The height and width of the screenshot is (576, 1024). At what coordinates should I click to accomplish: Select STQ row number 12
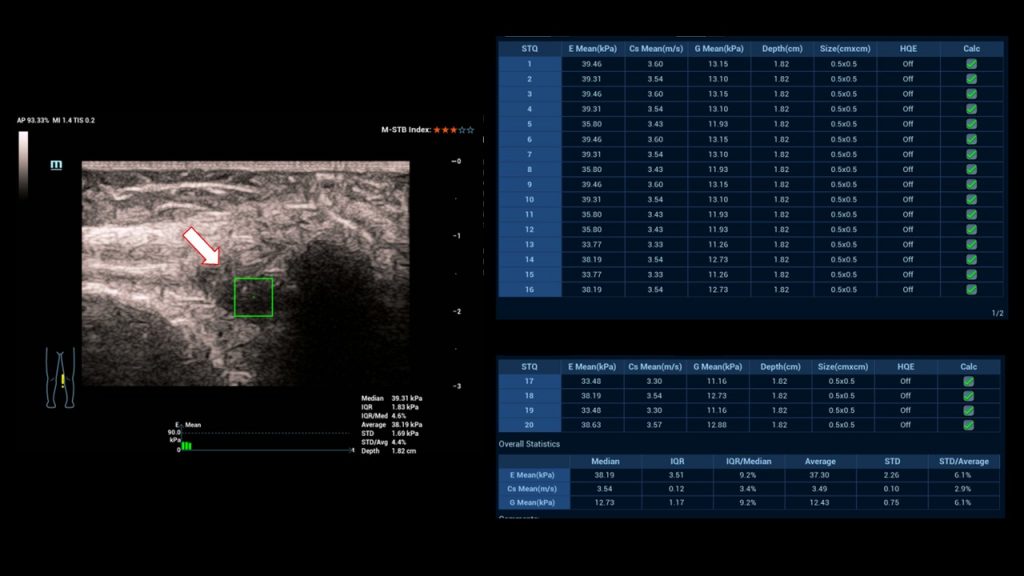529,229
